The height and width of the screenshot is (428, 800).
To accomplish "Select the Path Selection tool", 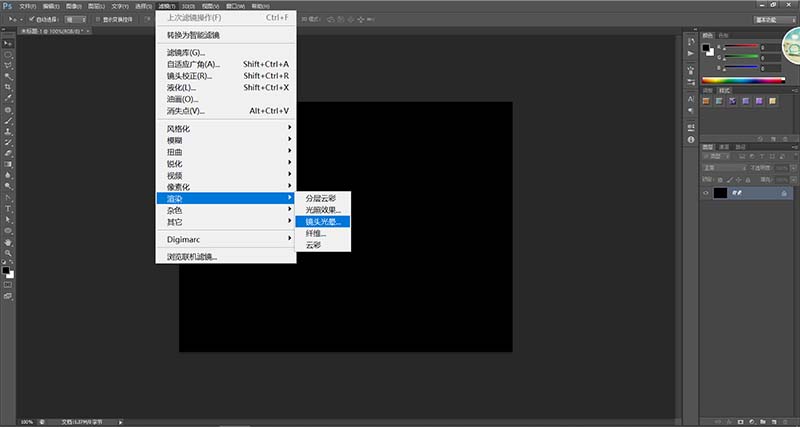I will pos(8,220).
